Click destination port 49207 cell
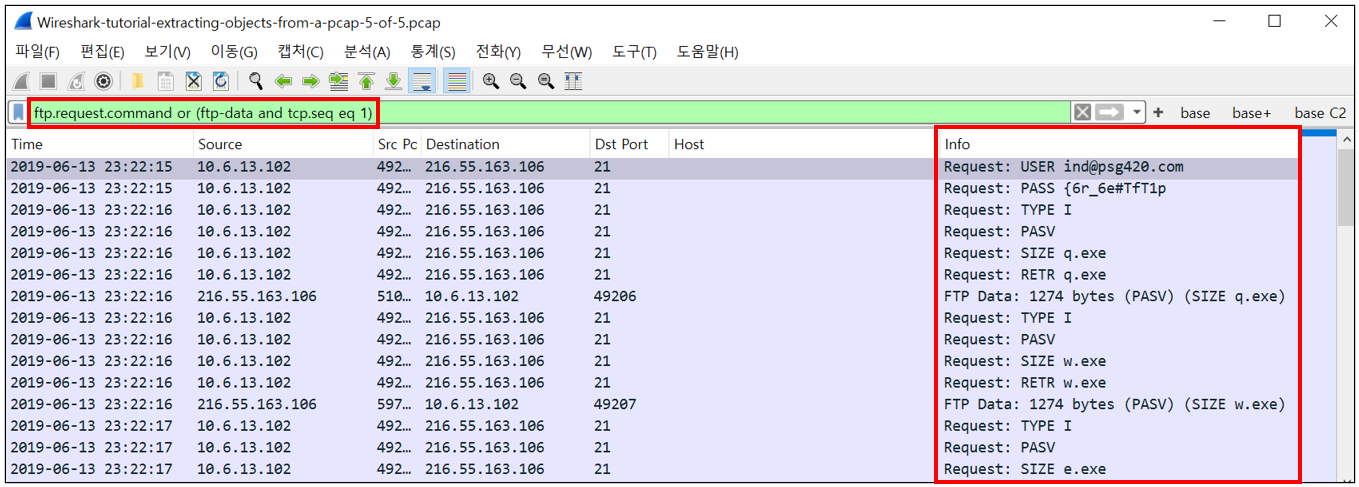Viewport: 1359px width, 487px height. [614, 404]
